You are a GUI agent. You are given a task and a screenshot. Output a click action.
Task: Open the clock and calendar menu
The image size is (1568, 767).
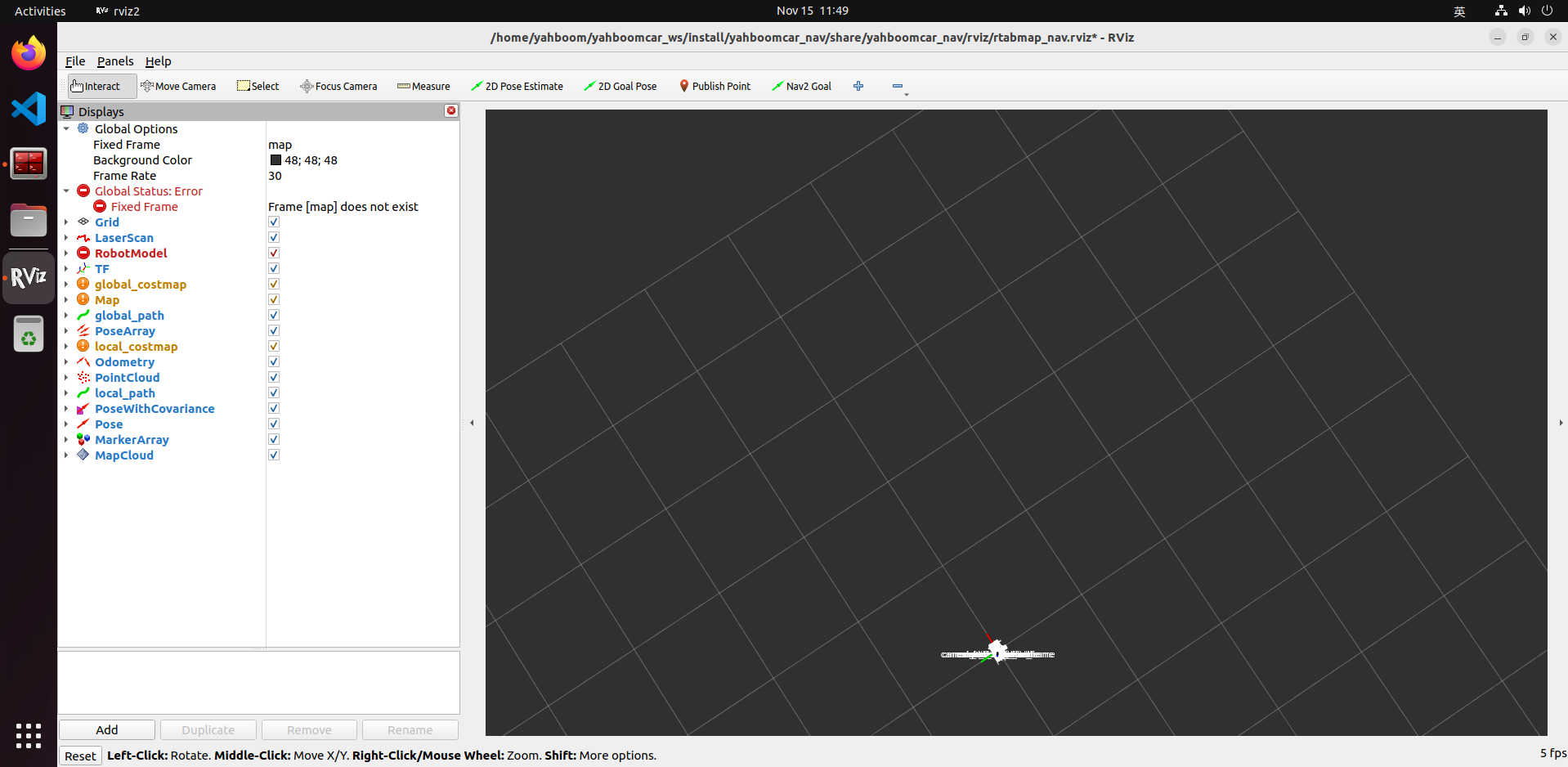[813, 11]
